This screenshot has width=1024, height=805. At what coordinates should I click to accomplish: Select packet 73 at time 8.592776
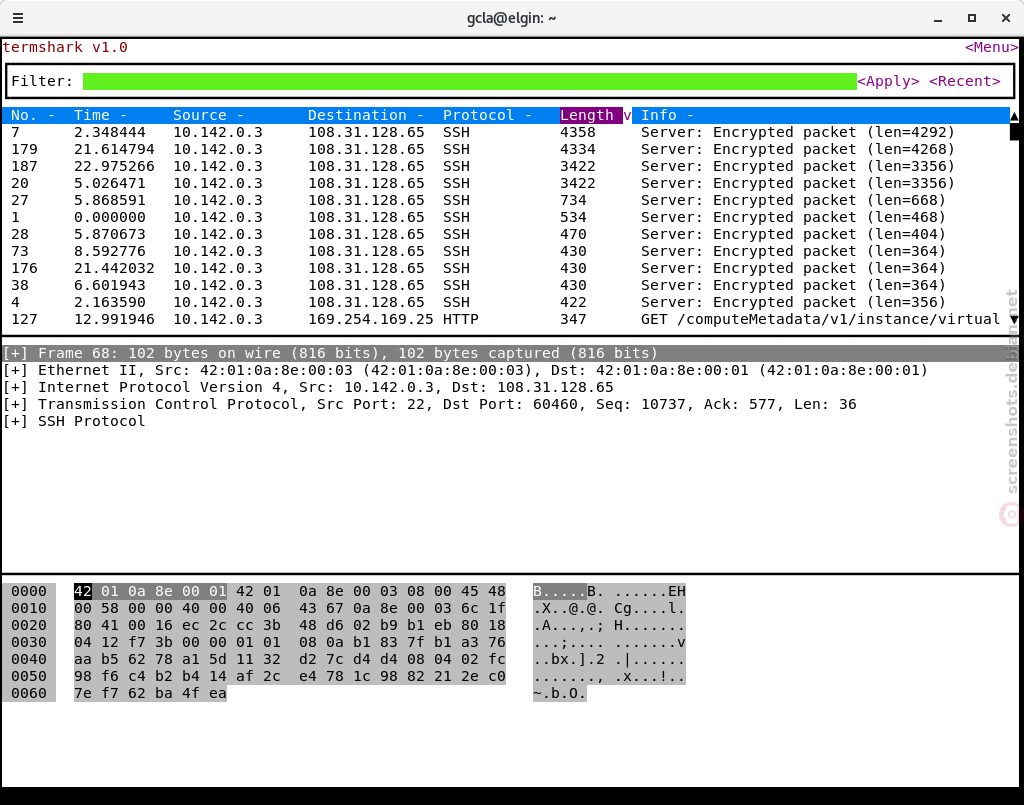pyautogui.click(x=506, y=251)
